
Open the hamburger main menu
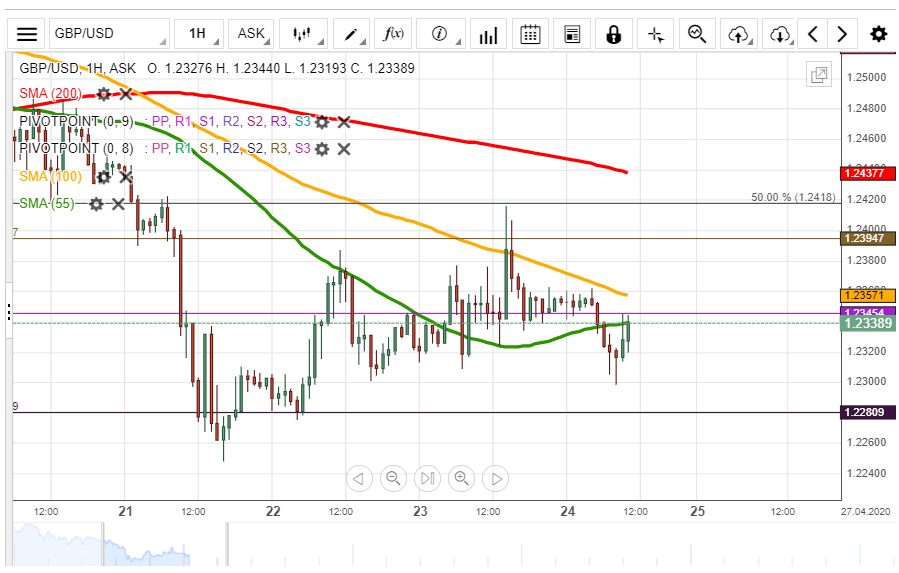[x=26, y=34]
